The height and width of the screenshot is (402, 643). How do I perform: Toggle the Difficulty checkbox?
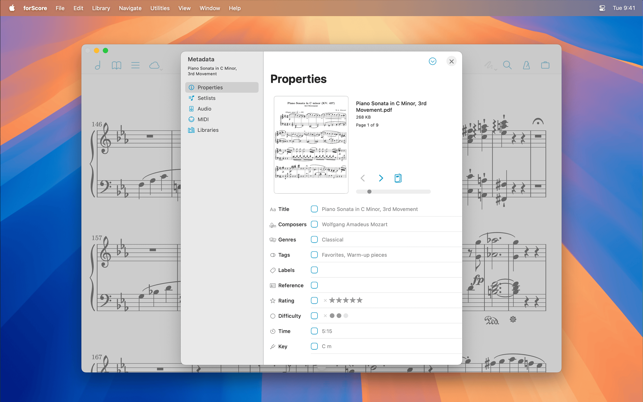(314, 316)
